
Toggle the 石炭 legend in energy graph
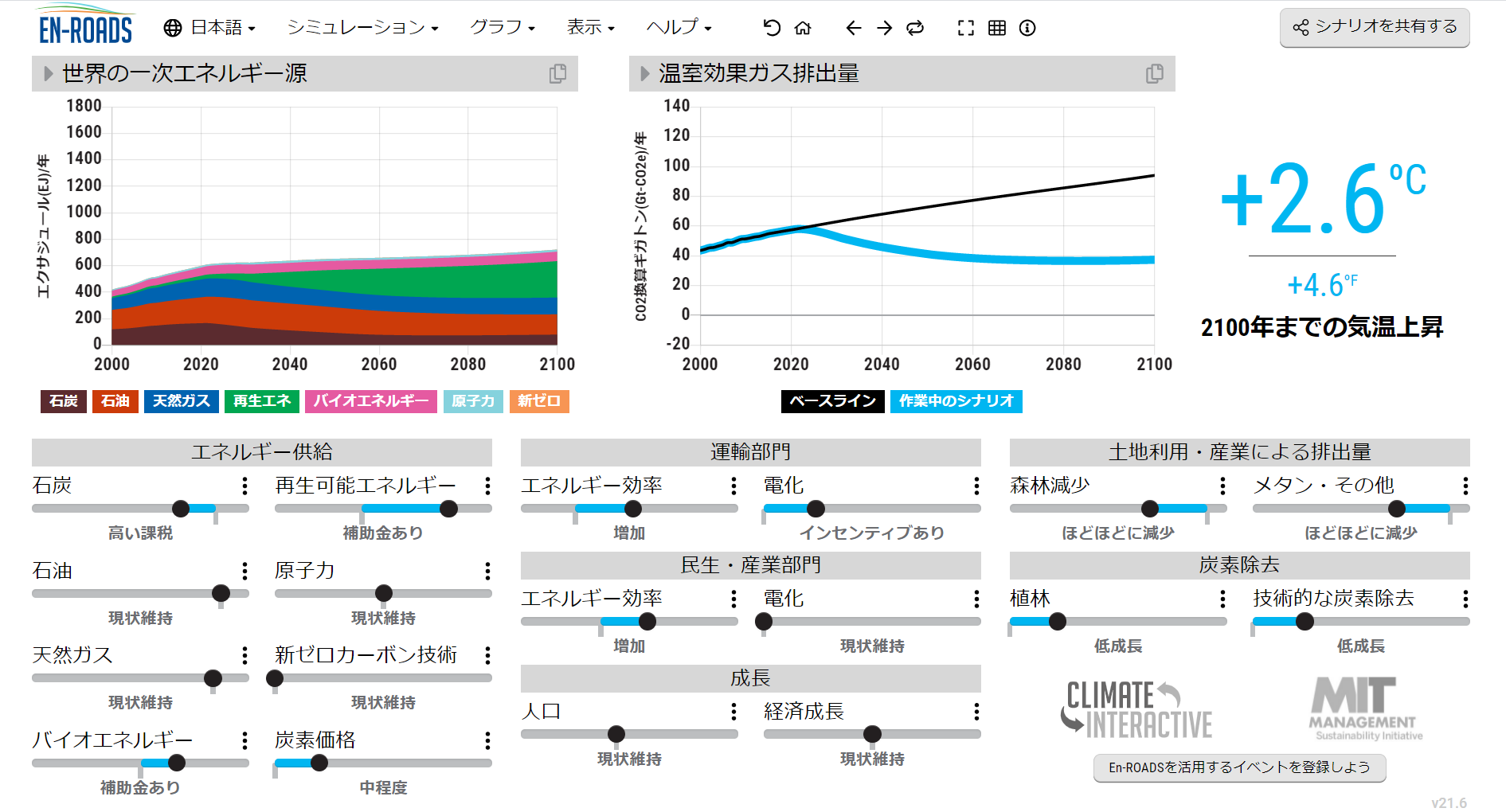[64, 400]
